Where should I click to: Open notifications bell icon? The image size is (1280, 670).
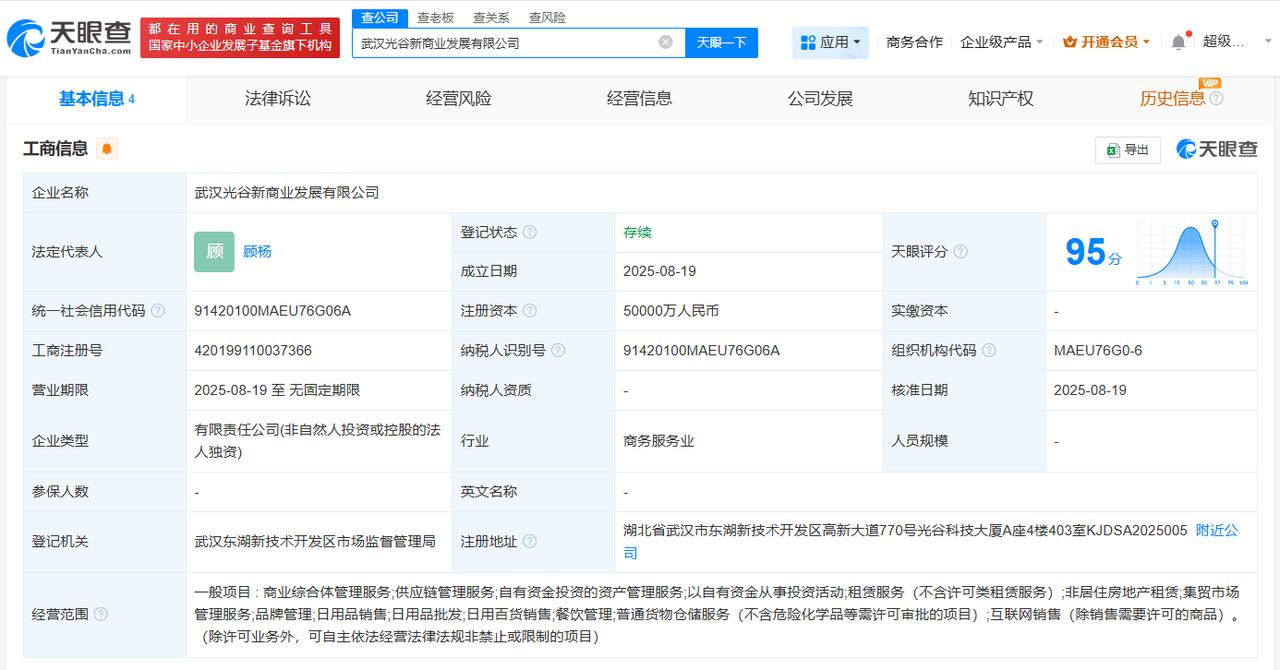coord(1179,42)
